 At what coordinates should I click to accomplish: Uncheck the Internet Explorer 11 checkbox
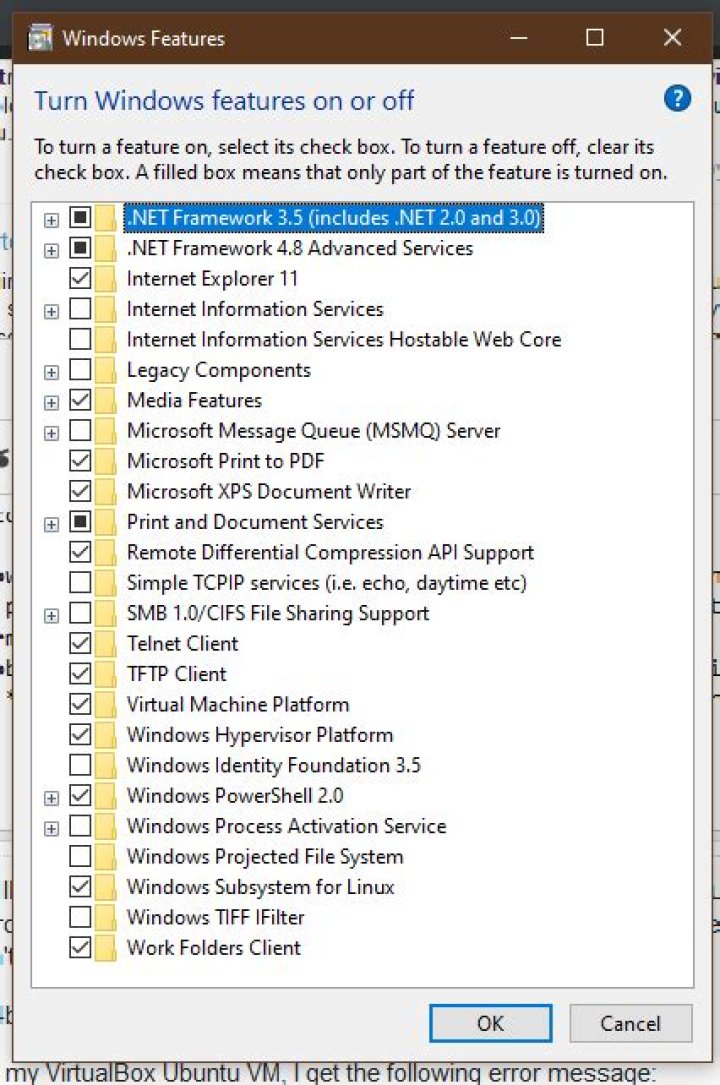80,278
